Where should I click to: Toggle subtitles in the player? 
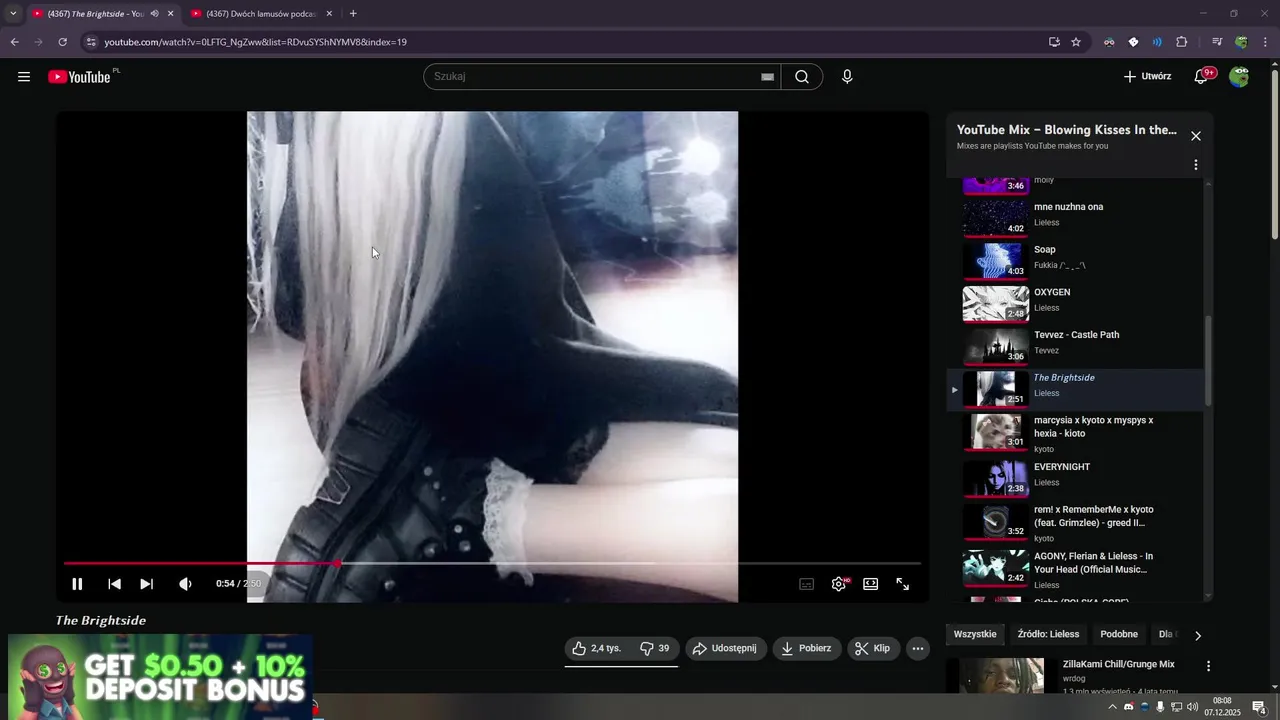pos(806,584)
